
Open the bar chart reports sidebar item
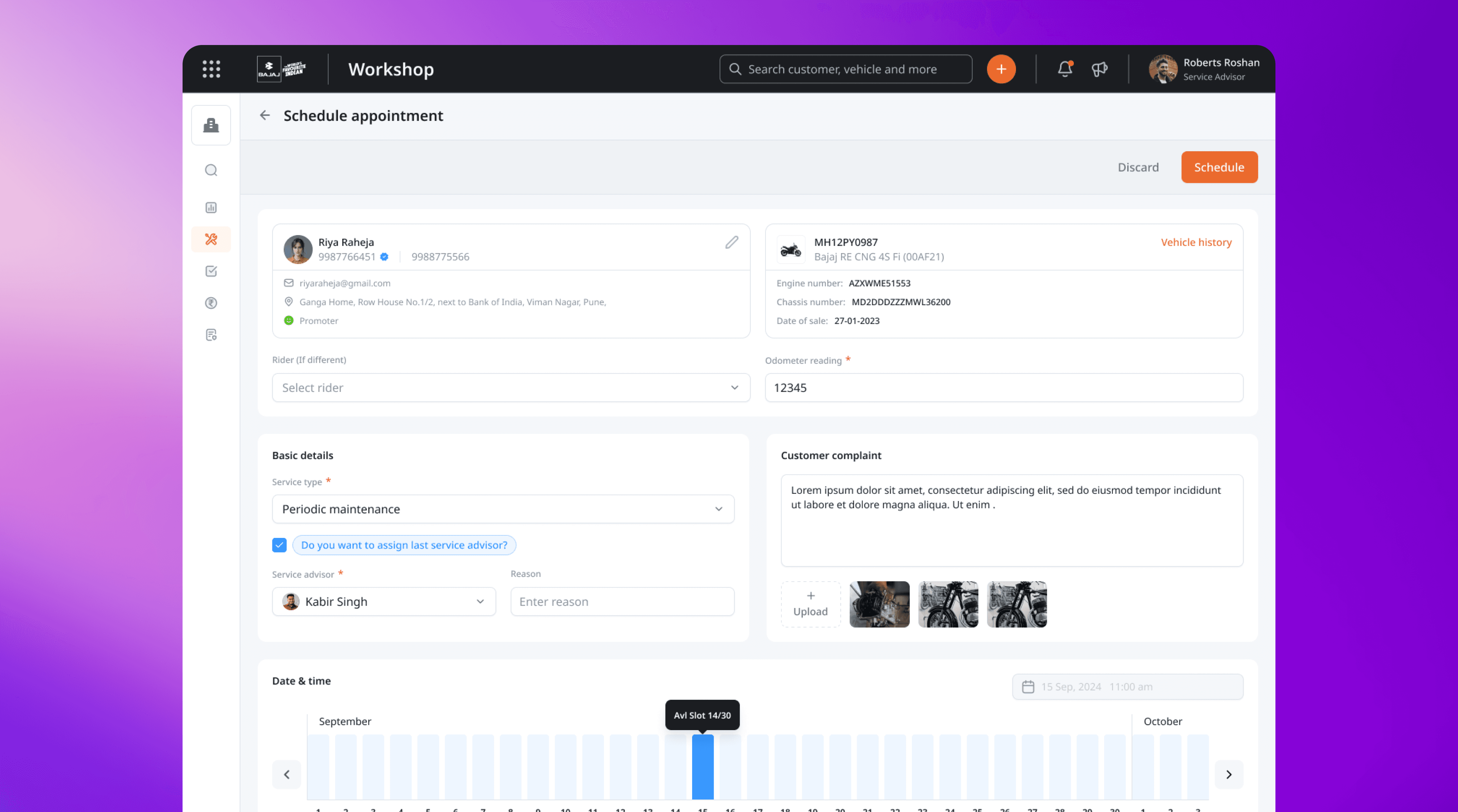[211, 208]
